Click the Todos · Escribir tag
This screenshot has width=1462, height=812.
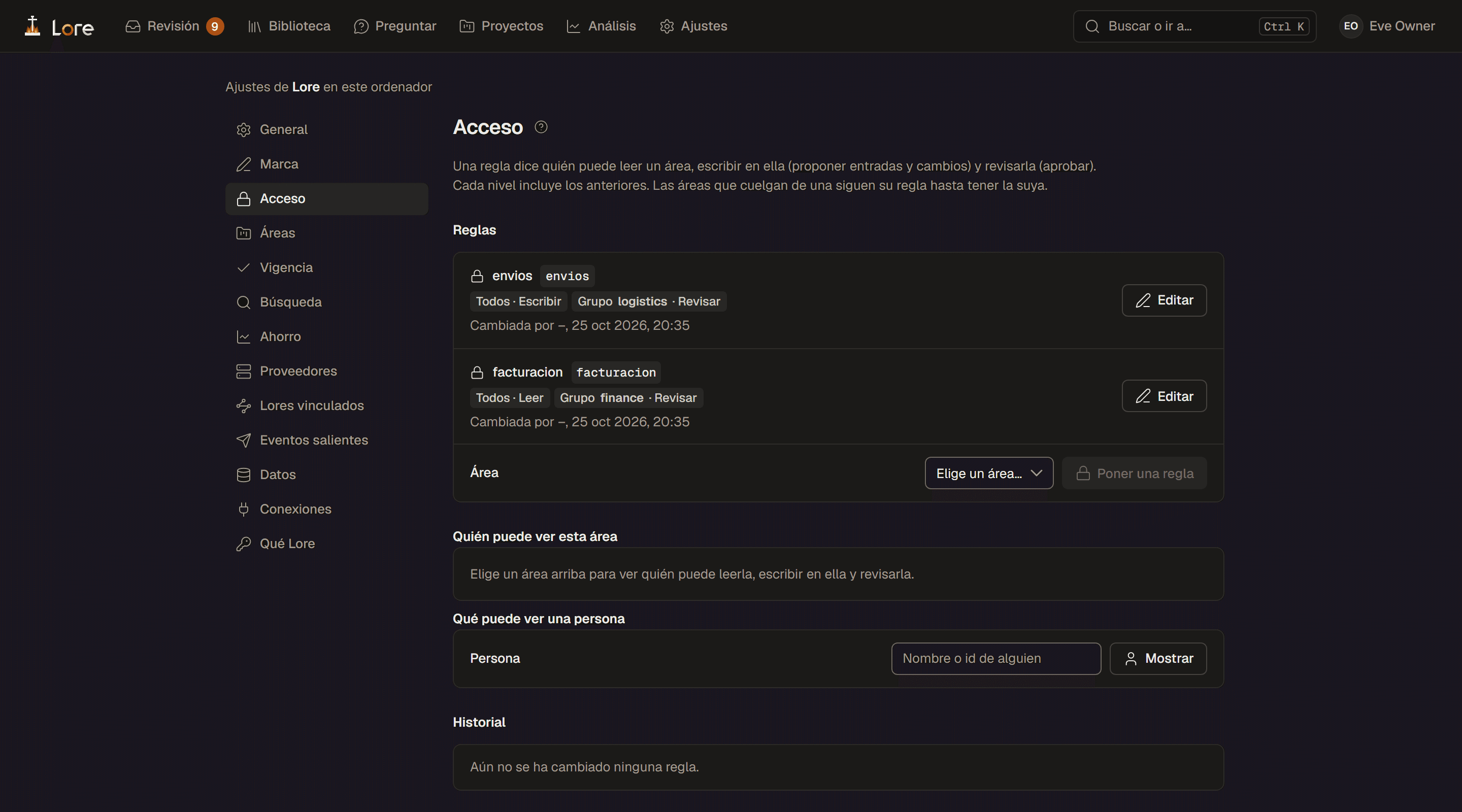click(x=518, y=301)
